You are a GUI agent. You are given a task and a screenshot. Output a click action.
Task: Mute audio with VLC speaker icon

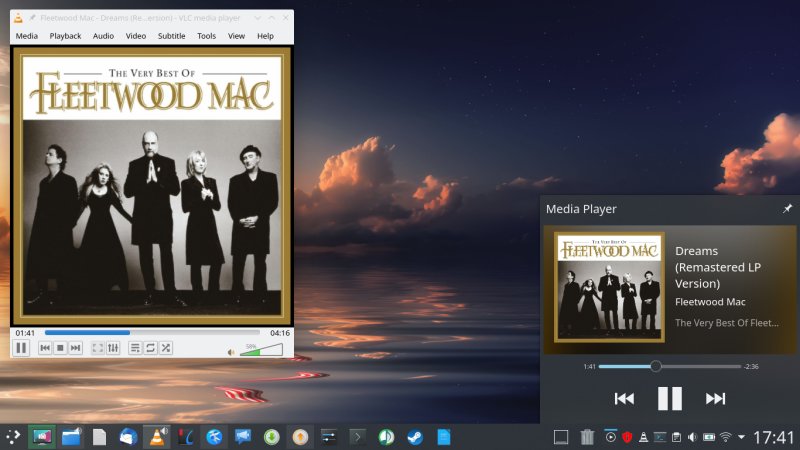pyautogui.click(x=231, y=352)
